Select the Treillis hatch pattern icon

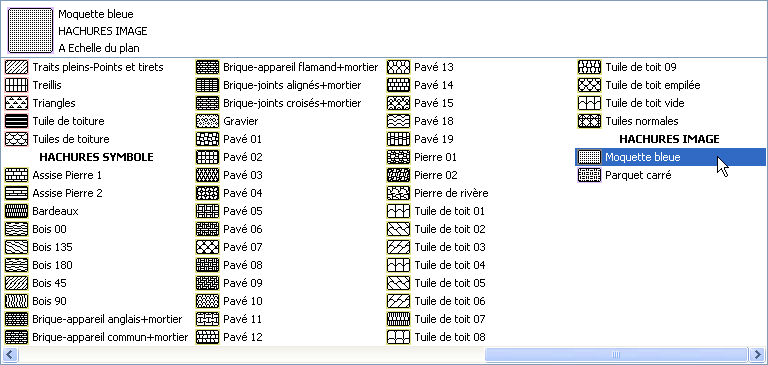[x=16, y=85]
